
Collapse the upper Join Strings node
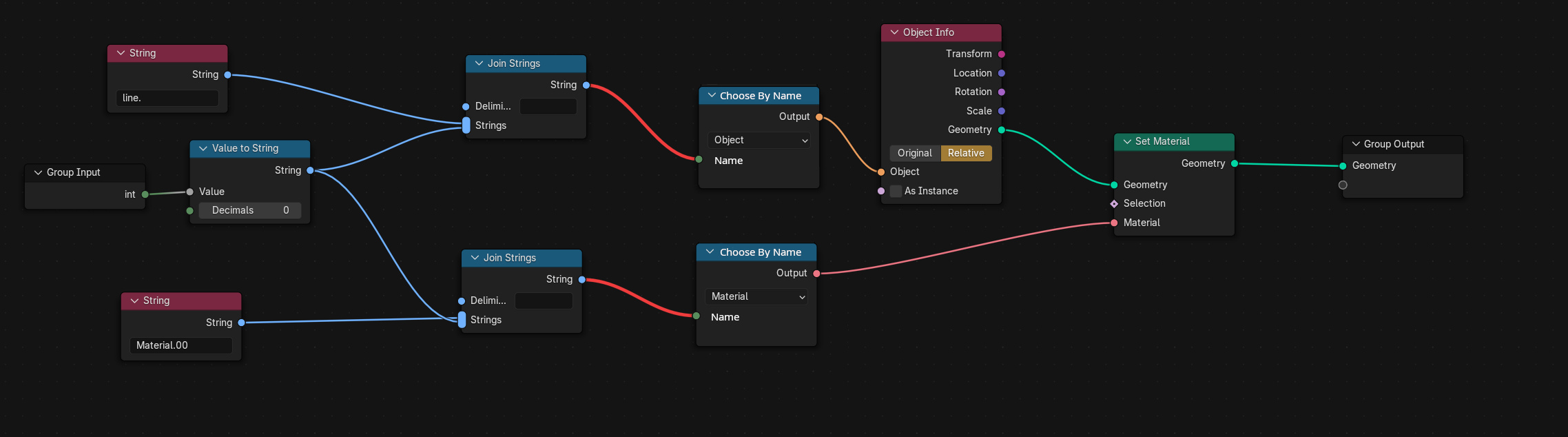[479, 63]
